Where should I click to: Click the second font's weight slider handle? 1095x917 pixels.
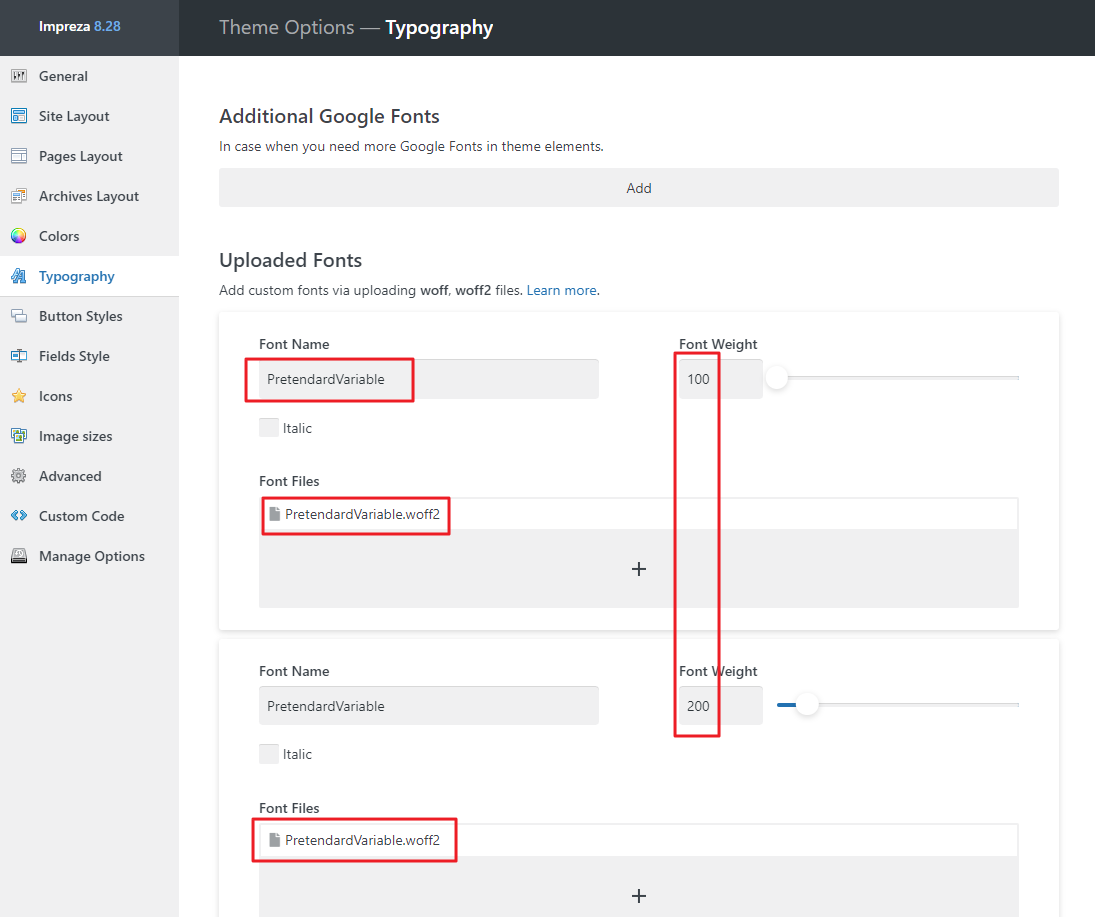coord(807,705)
